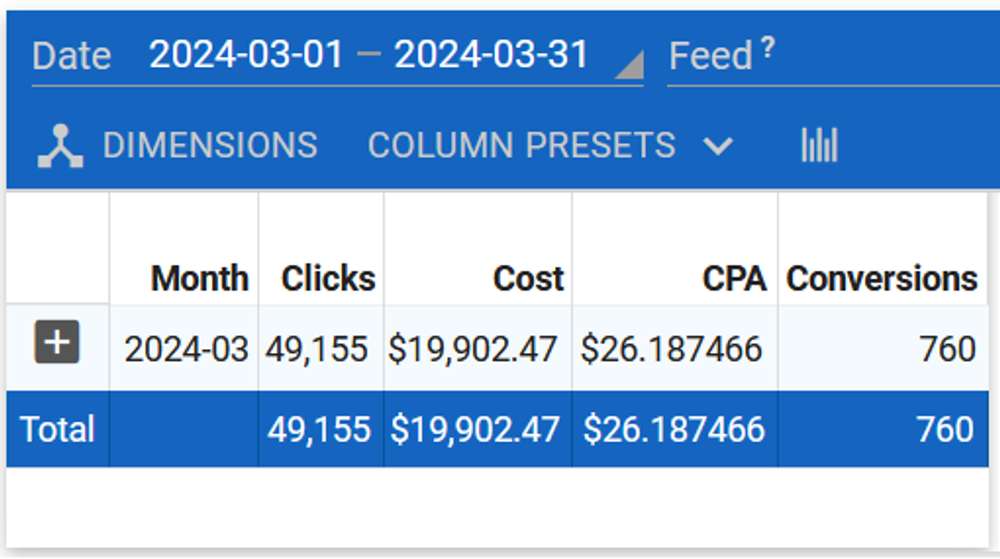This screenshot has width=1000, height=559.
Task: Open the date range dropdown triangle
Action: 627,66
